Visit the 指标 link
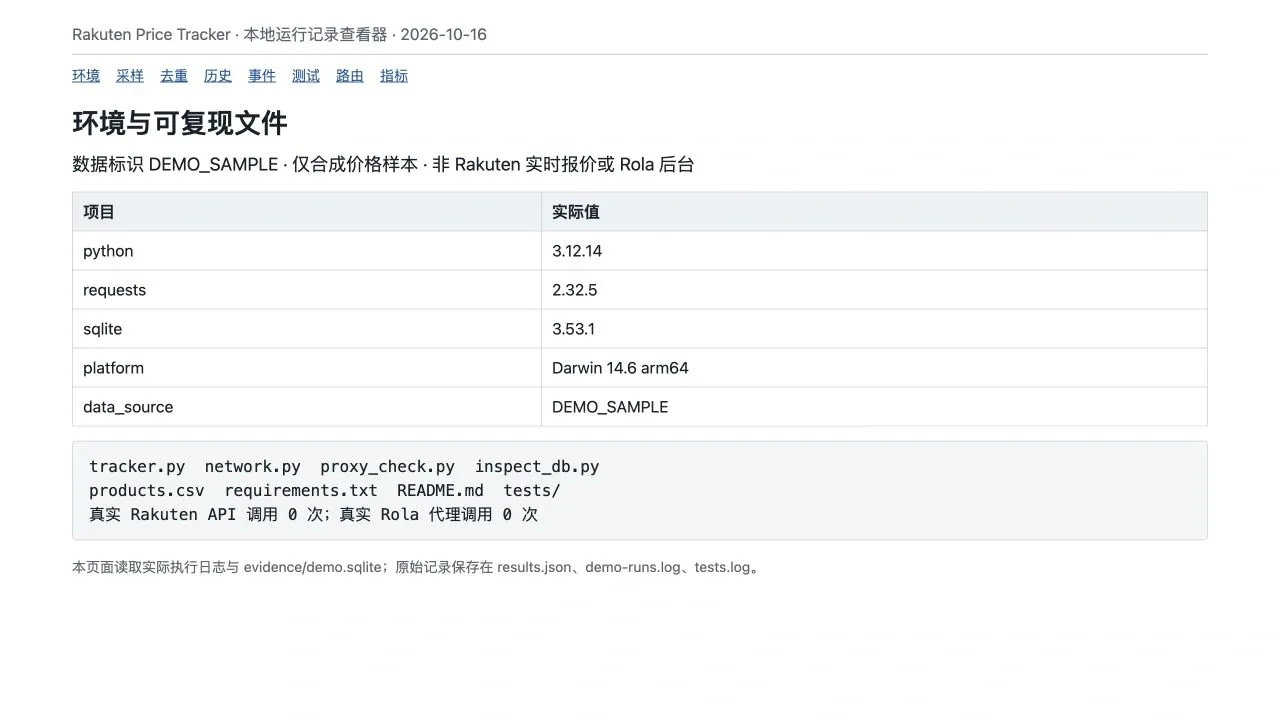The image size is (1280, 720). pyautogui.click(x=394, y=76)
